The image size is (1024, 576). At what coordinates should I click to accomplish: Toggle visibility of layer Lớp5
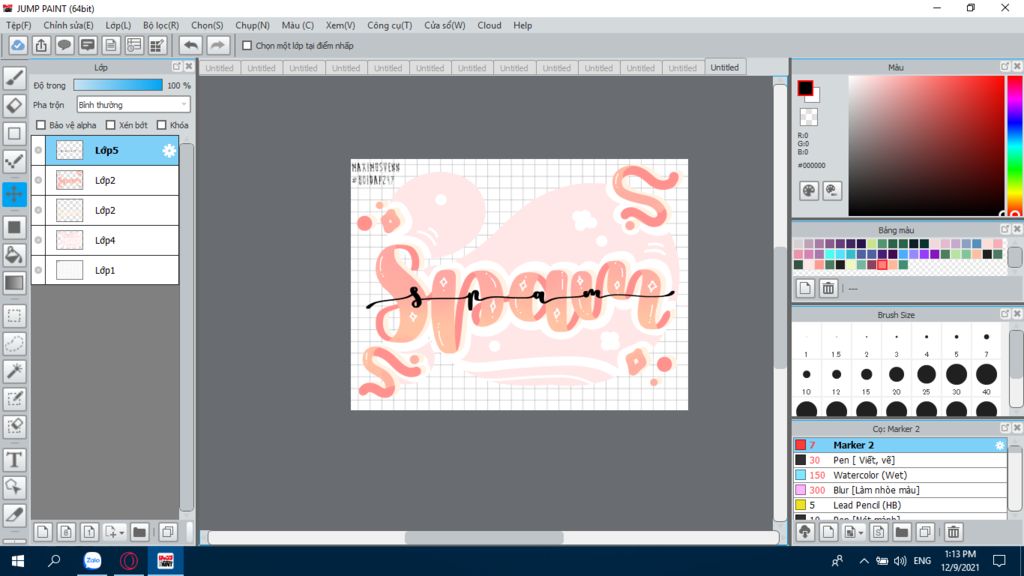point(39,150)
